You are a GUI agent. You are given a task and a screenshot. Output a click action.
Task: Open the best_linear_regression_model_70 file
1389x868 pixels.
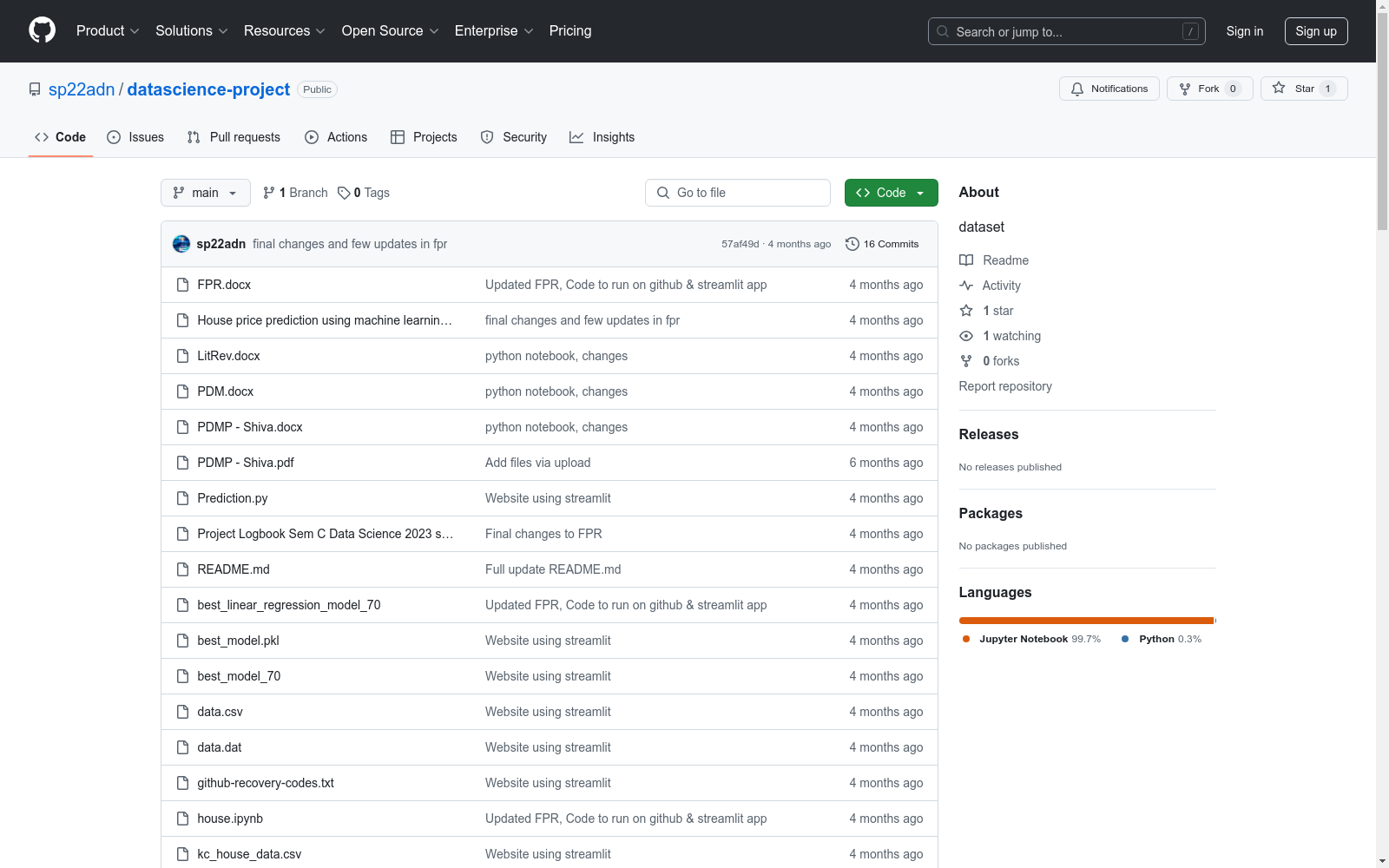point(289,605)
